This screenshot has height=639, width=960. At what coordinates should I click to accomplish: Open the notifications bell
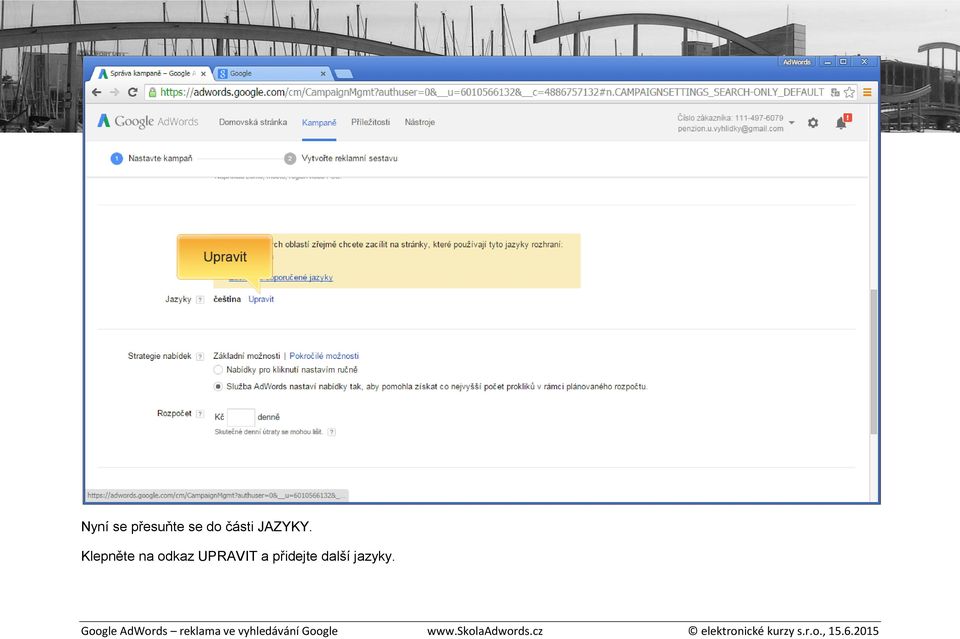point(842,122)
